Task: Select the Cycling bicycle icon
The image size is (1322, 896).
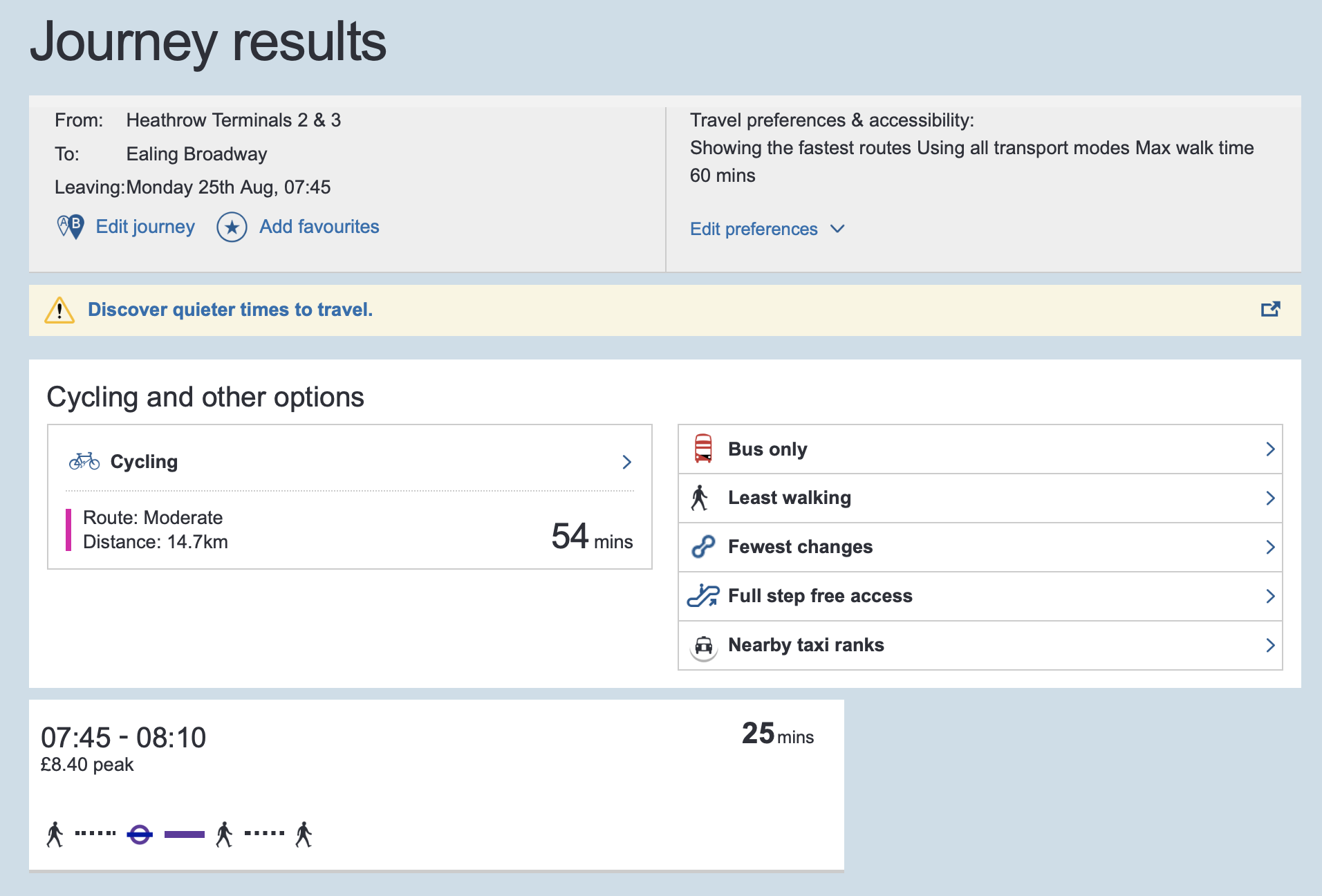Action: pos(84,461)
